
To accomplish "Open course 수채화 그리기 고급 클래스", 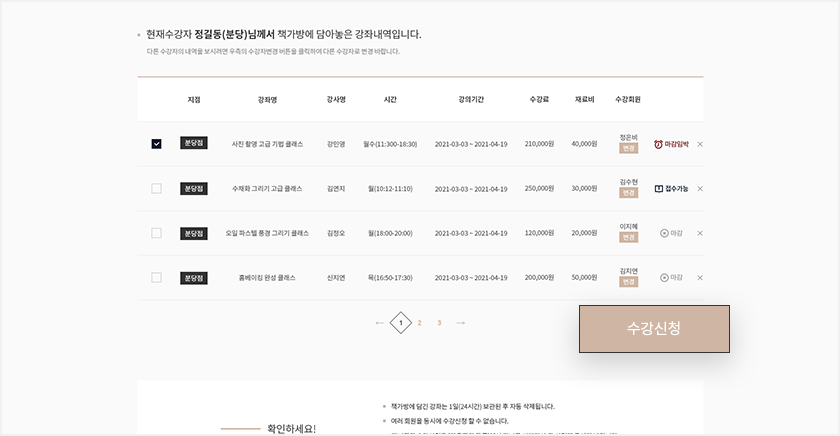I will pos(267,189).
